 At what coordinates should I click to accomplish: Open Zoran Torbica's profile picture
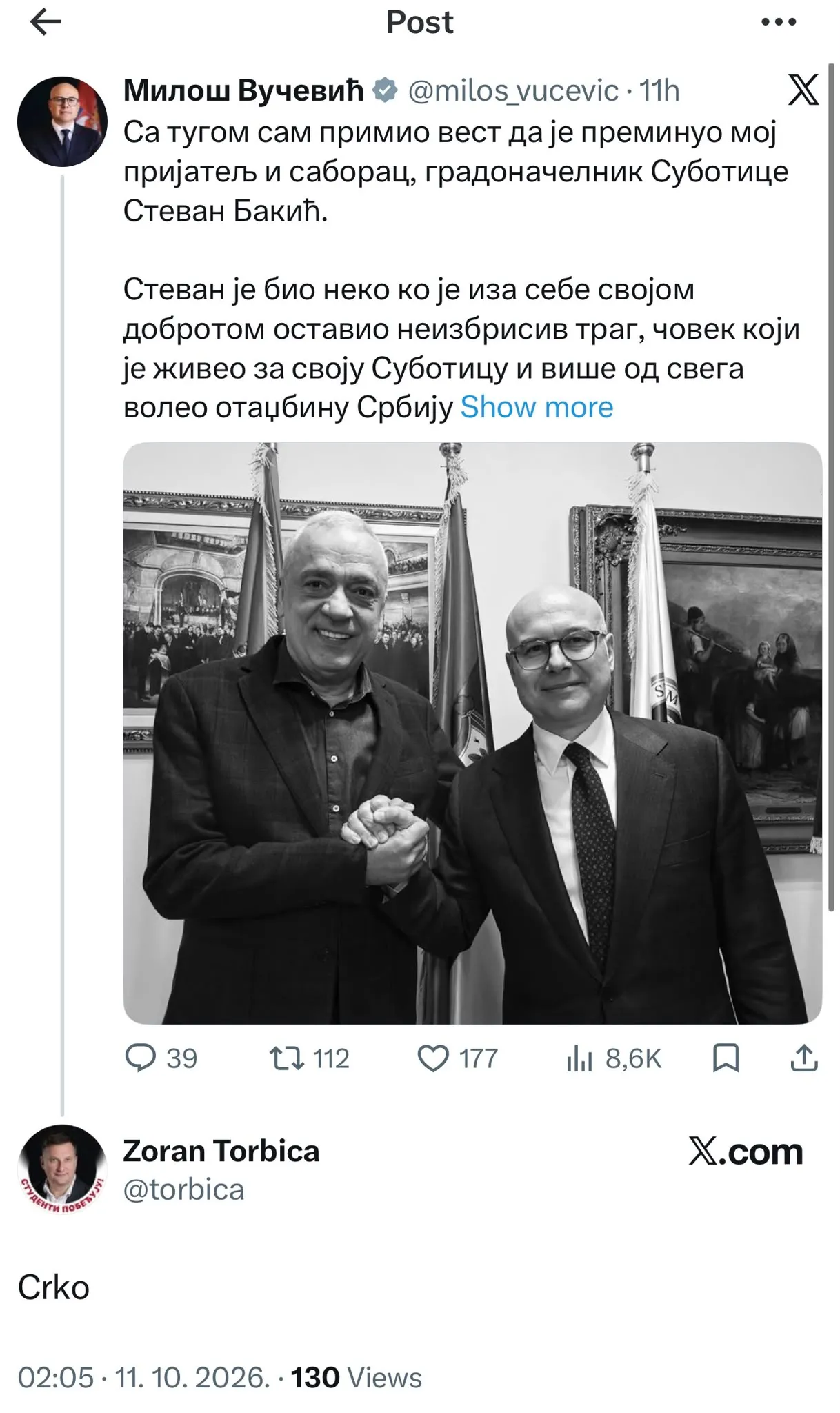tap(62, 1169)
